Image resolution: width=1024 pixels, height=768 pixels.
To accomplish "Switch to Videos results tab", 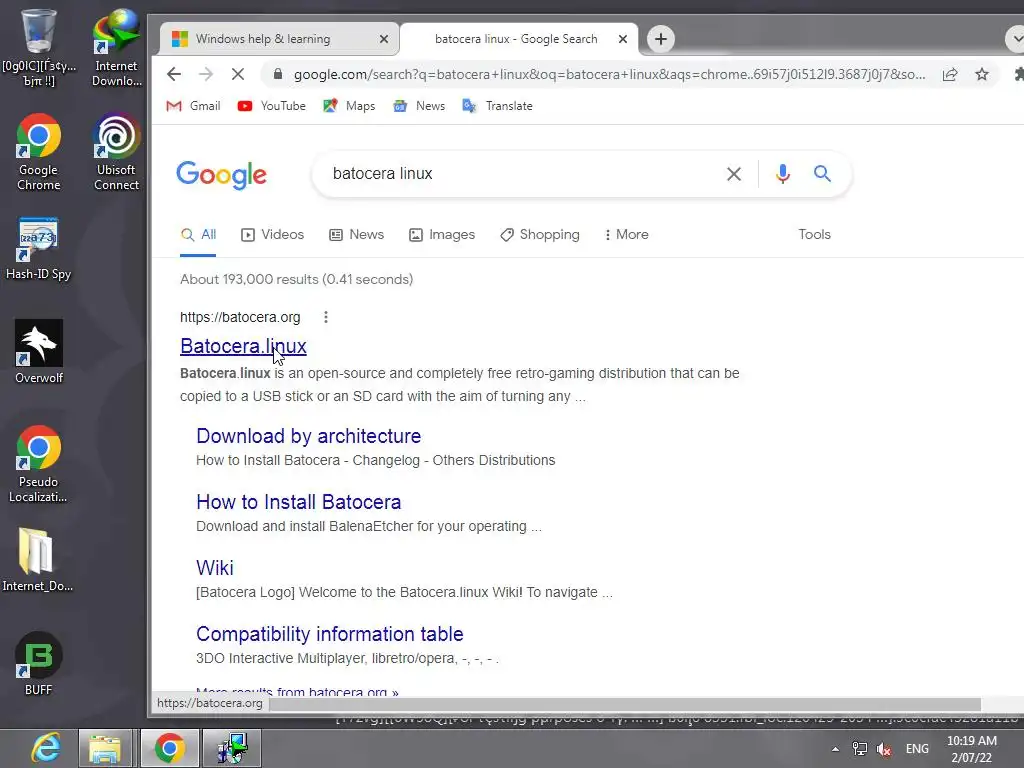I will (x=272, y=234).
